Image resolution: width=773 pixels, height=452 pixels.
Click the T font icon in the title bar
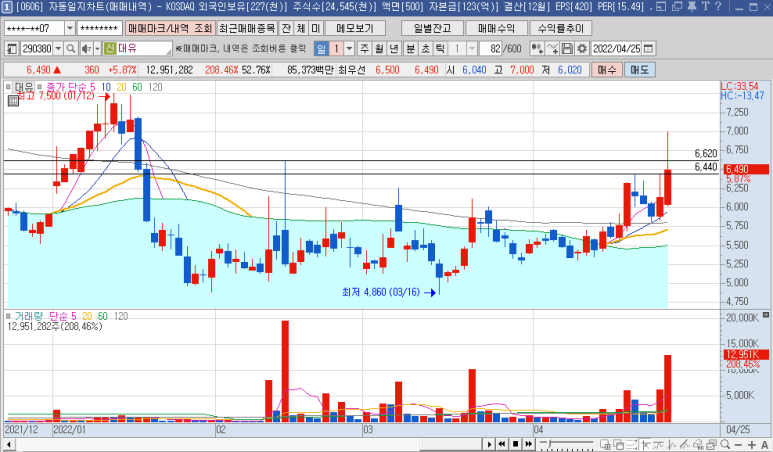tap(705, 6)
